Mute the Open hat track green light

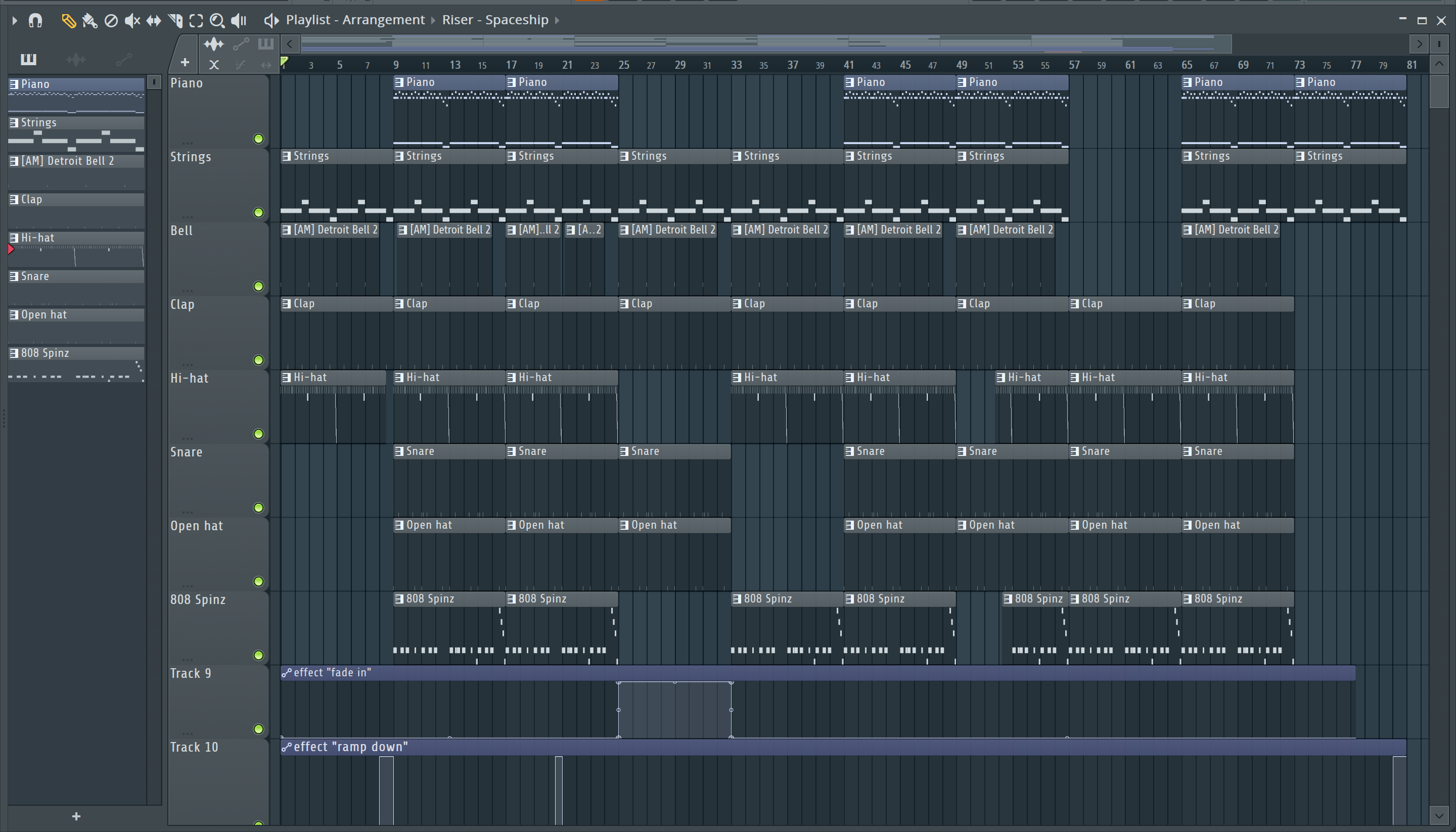[258, 581]
